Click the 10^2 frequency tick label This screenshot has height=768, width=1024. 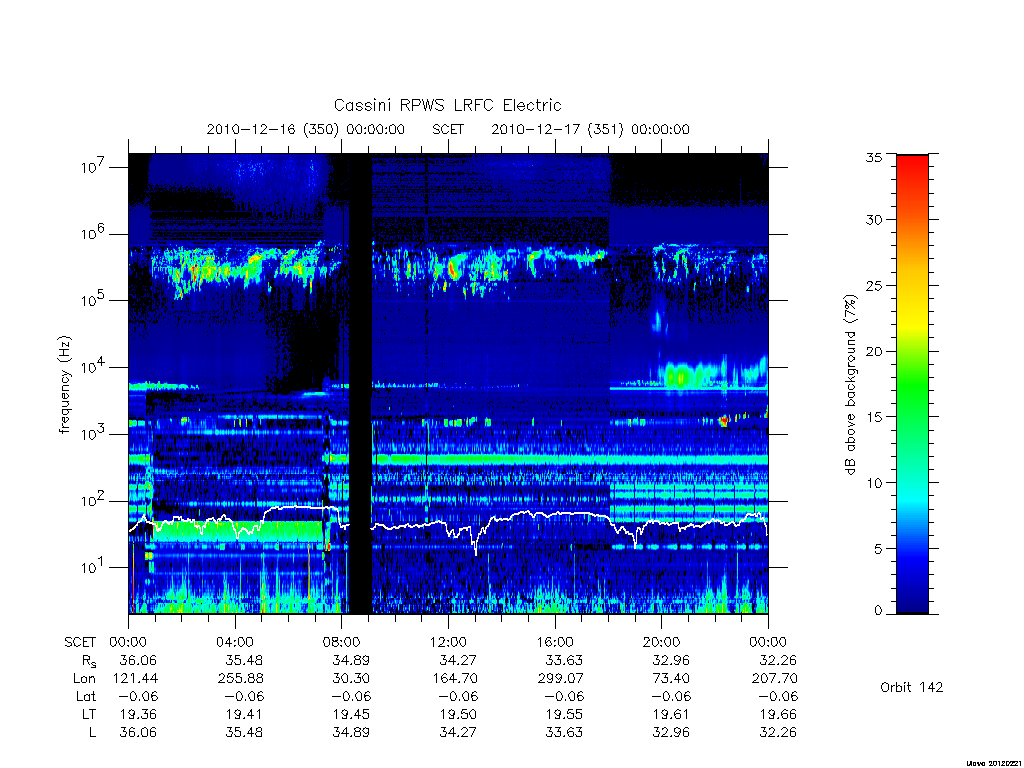pyautogui.click(x=94, y=500)
